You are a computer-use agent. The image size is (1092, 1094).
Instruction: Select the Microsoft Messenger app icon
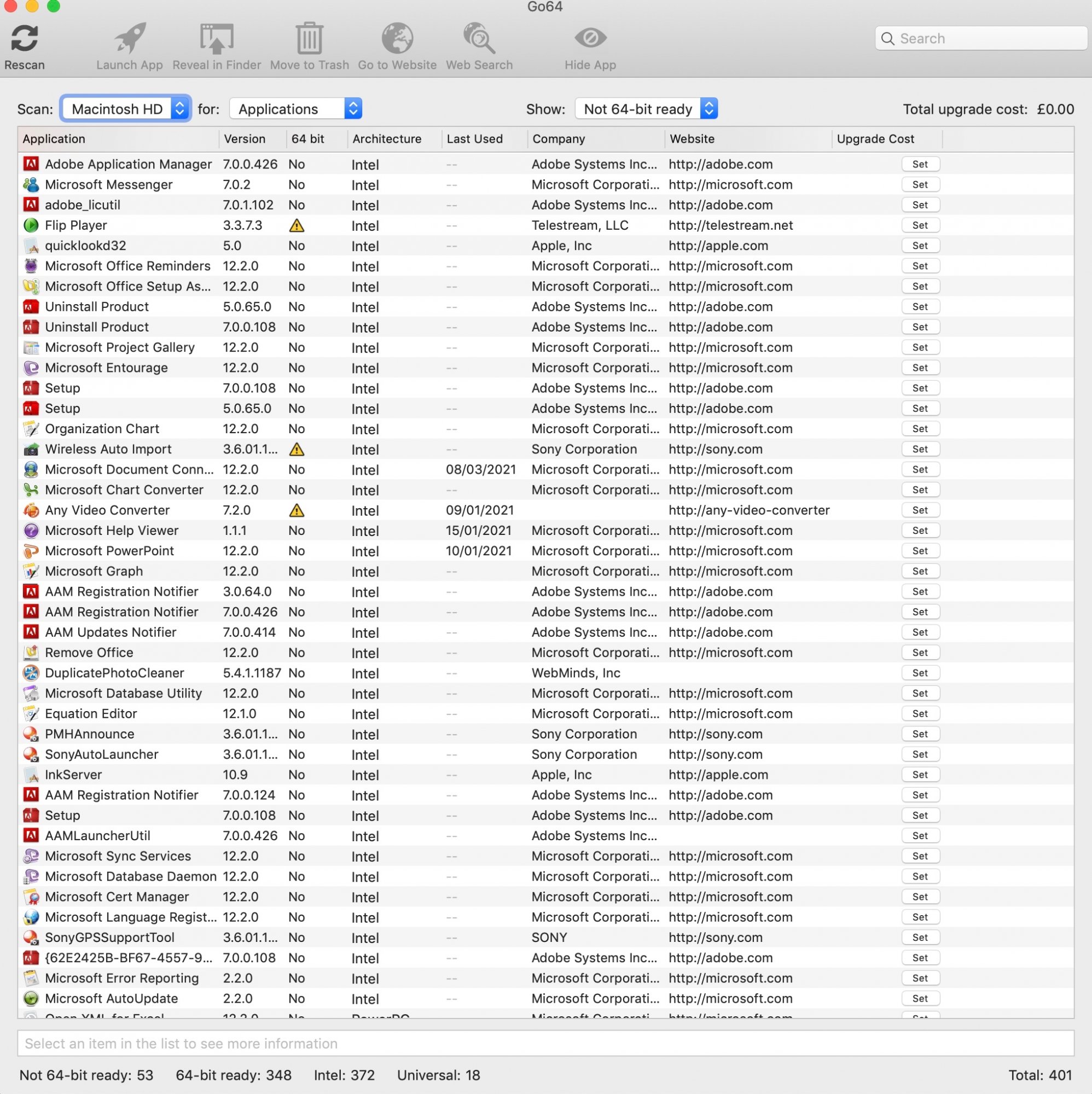coord(31,184)
